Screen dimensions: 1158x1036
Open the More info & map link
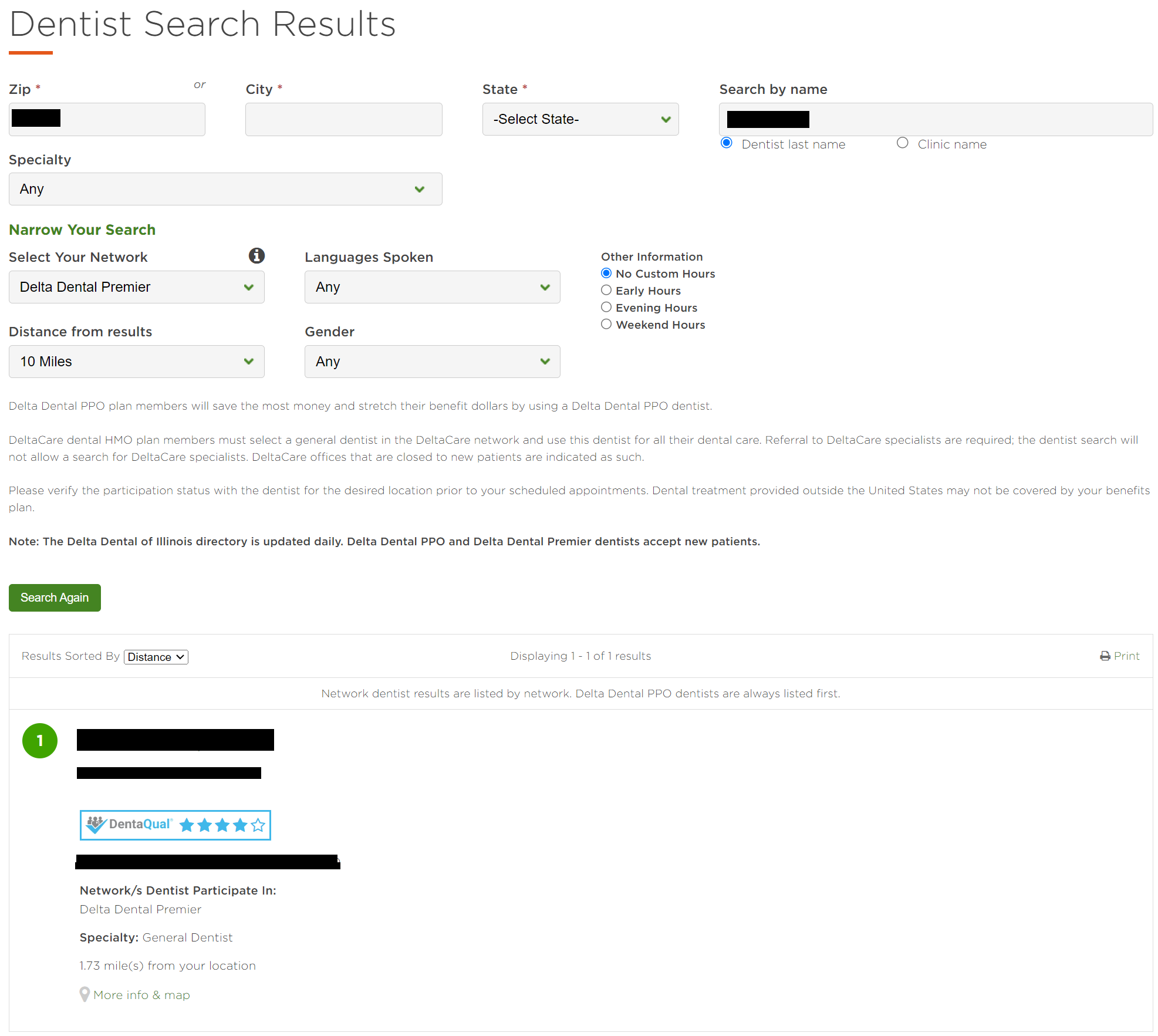(141, 995)
